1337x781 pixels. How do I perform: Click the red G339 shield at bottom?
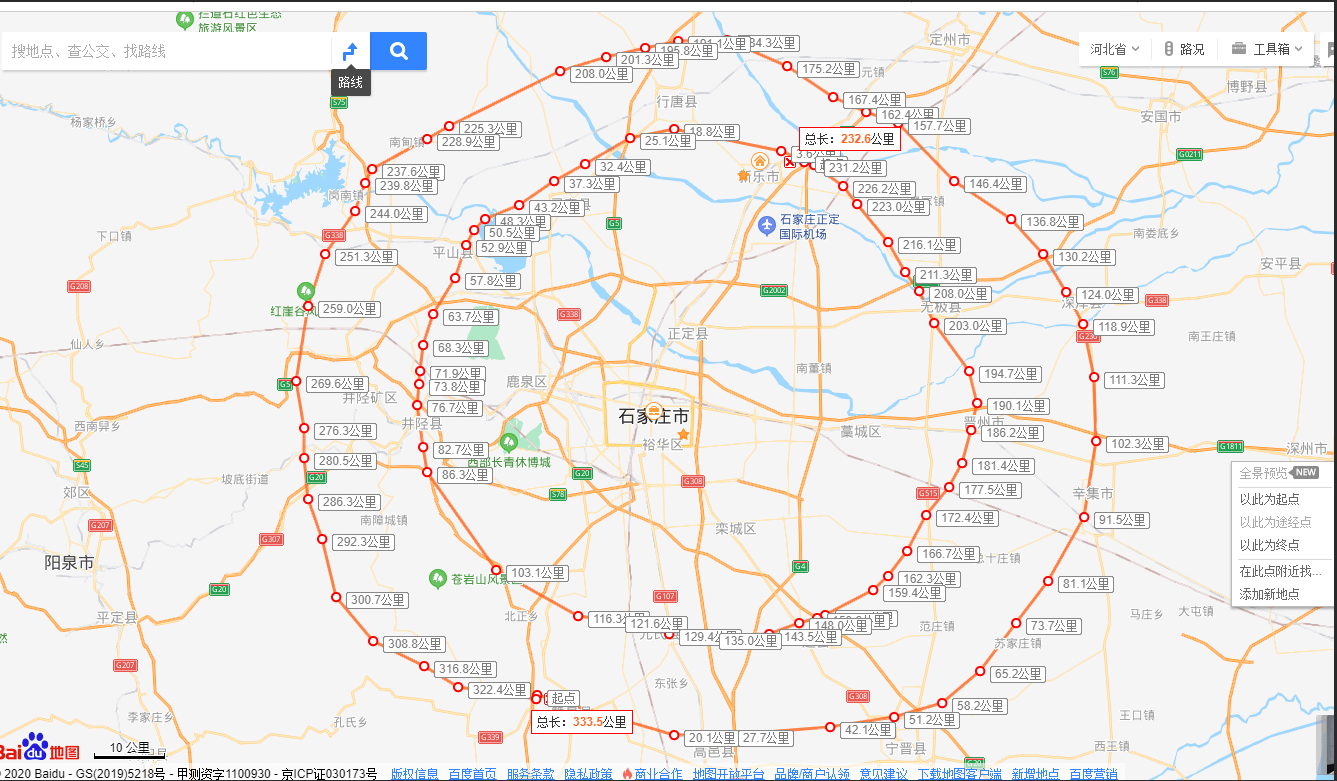tap(491, 737)
